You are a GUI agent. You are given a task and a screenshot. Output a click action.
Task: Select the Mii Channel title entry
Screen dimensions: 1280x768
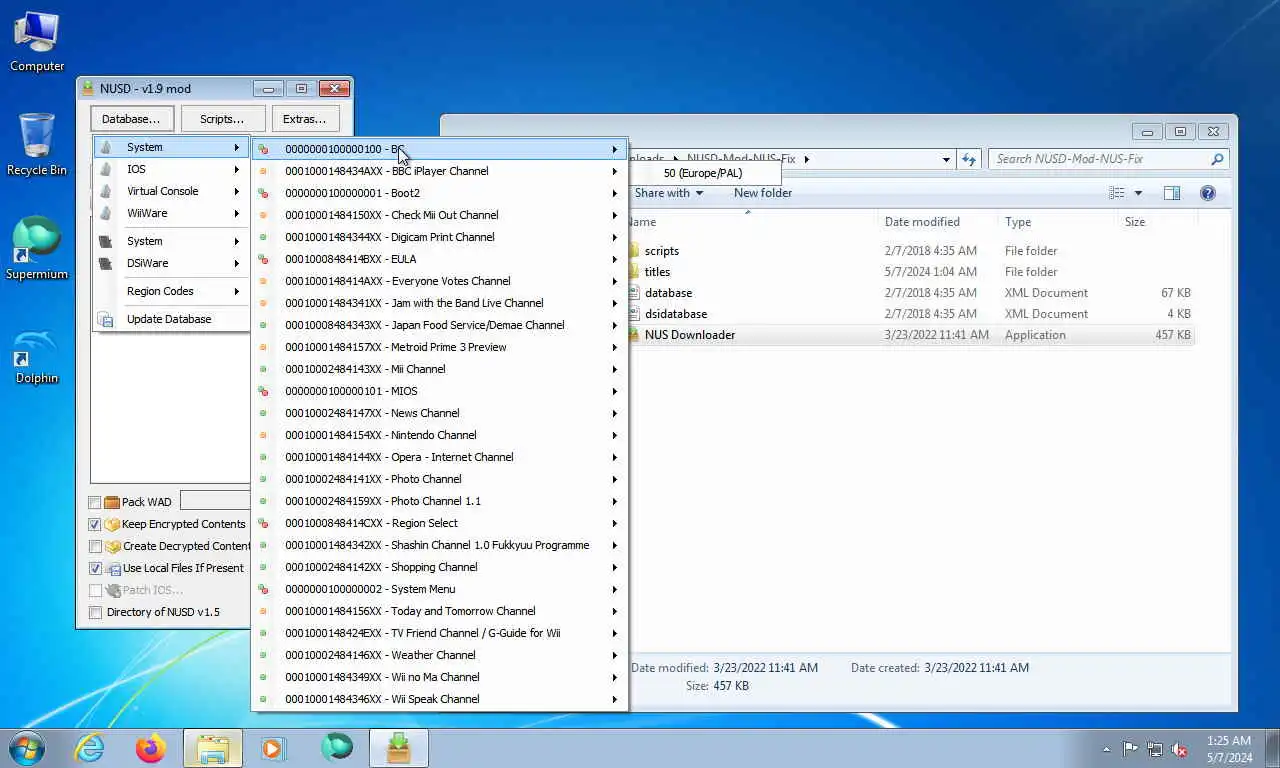(439, 369)
